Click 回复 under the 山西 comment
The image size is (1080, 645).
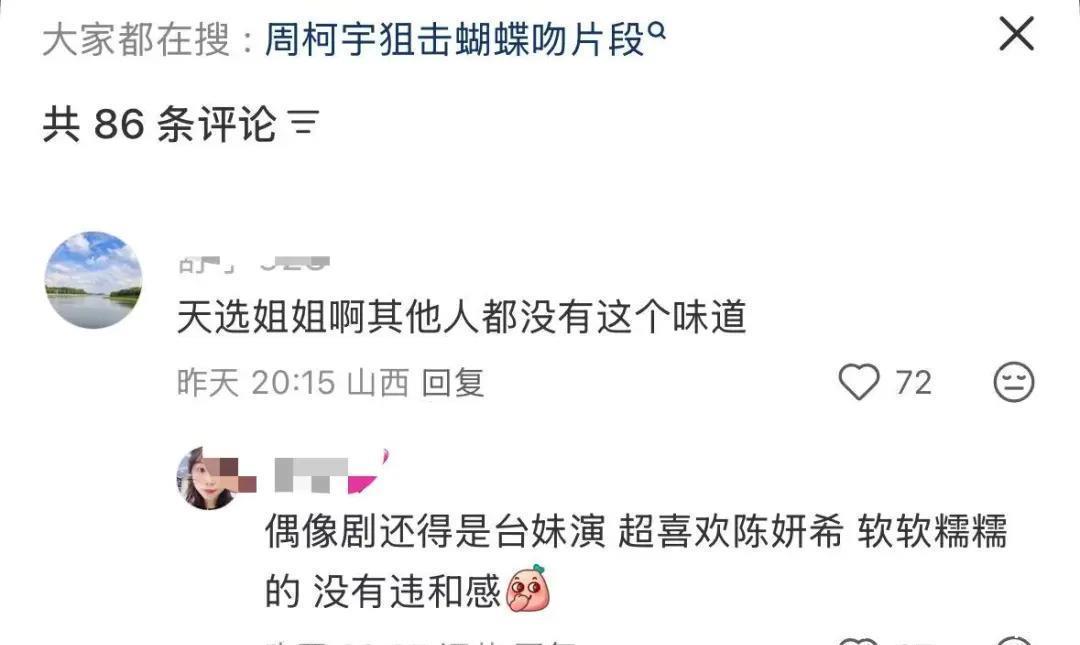(453, 382)
